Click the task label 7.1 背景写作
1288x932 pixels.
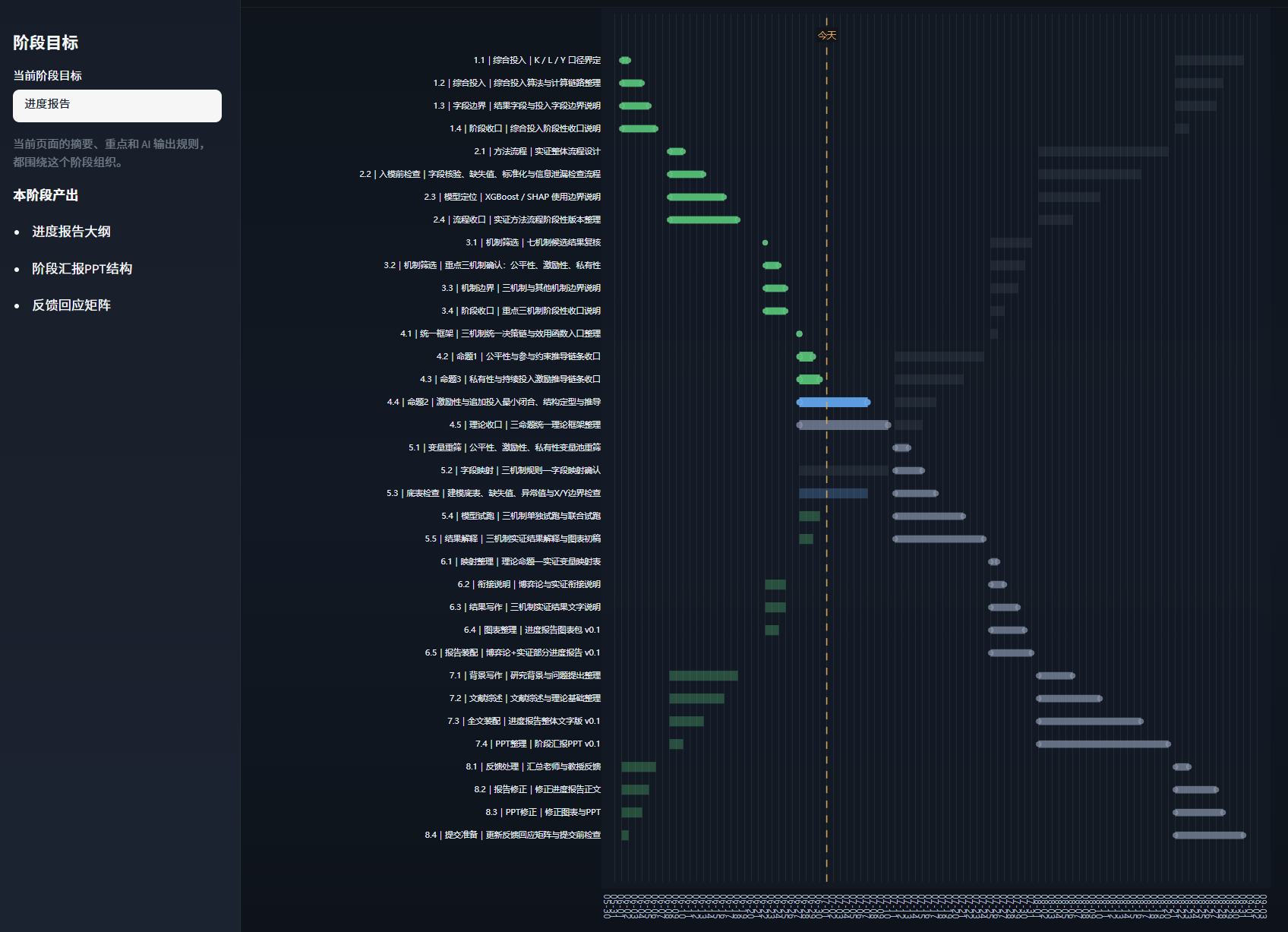(525, 675)
